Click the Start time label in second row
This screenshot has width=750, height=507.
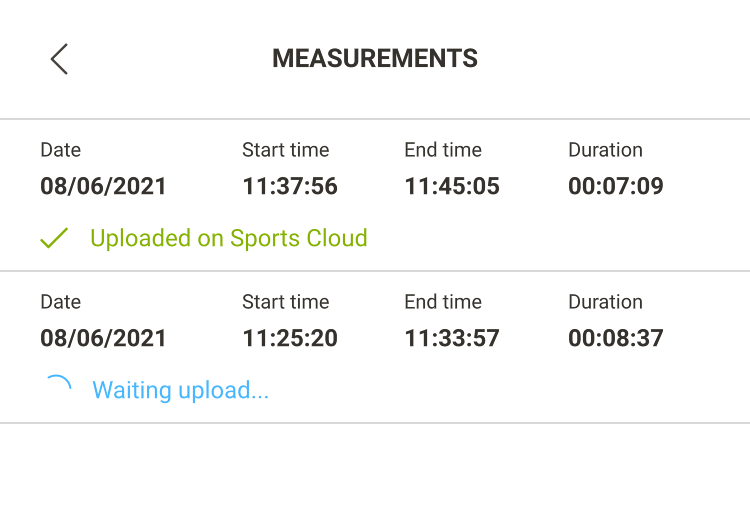286,302
